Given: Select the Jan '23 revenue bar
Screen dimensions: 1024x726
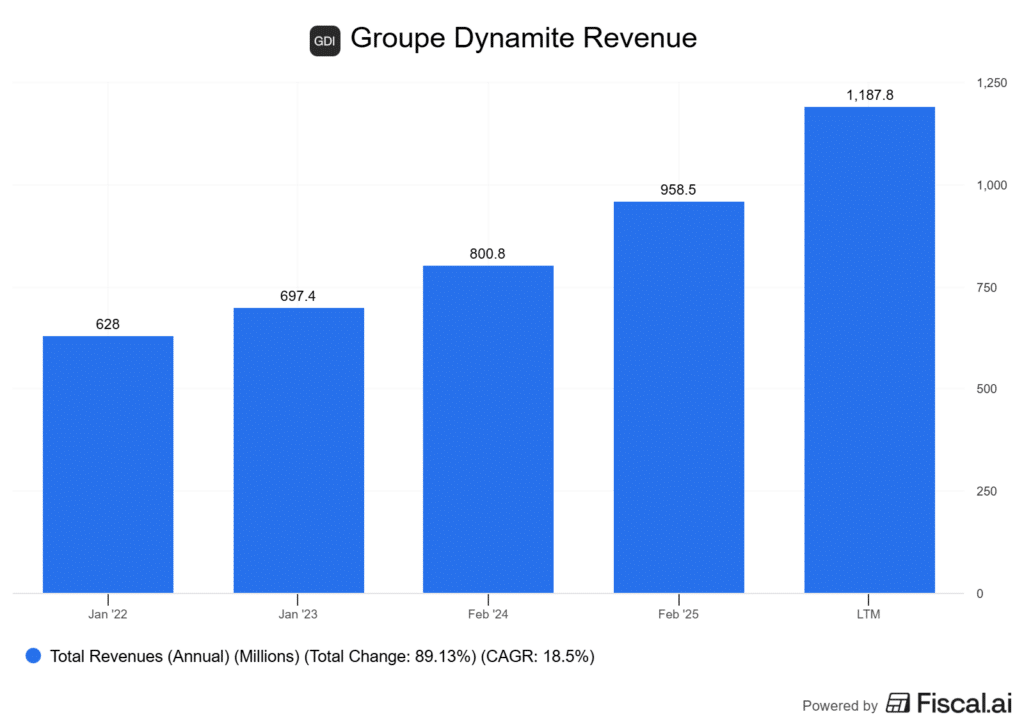Looking at the screenshot, I should pyautogui.click(x=298, y=450).
